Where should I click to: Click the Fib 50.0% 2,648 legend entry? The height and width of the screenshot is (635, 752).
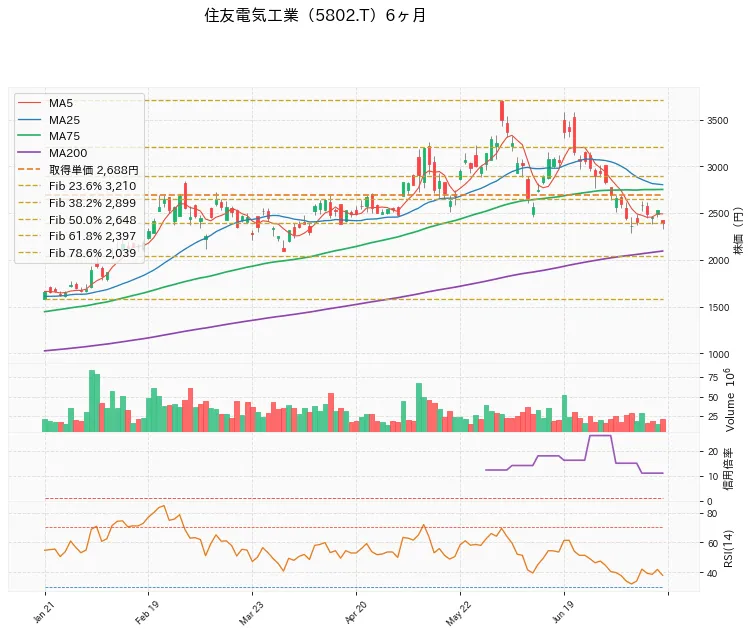(x=77, y=220)
